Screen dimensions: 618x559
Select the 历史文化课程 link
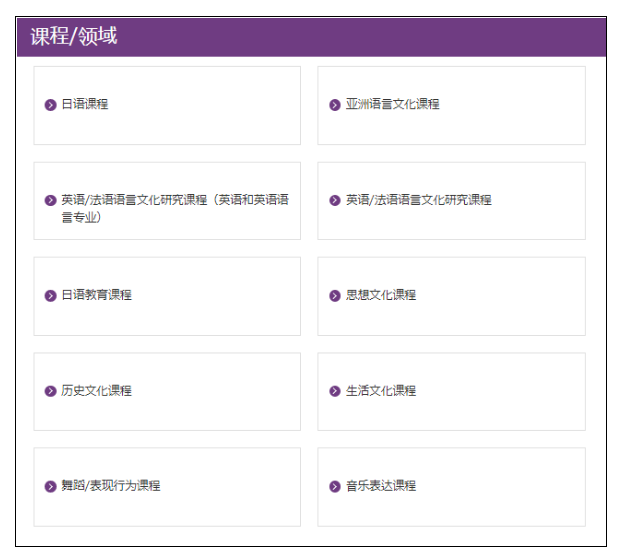click(x=97, y=391)
